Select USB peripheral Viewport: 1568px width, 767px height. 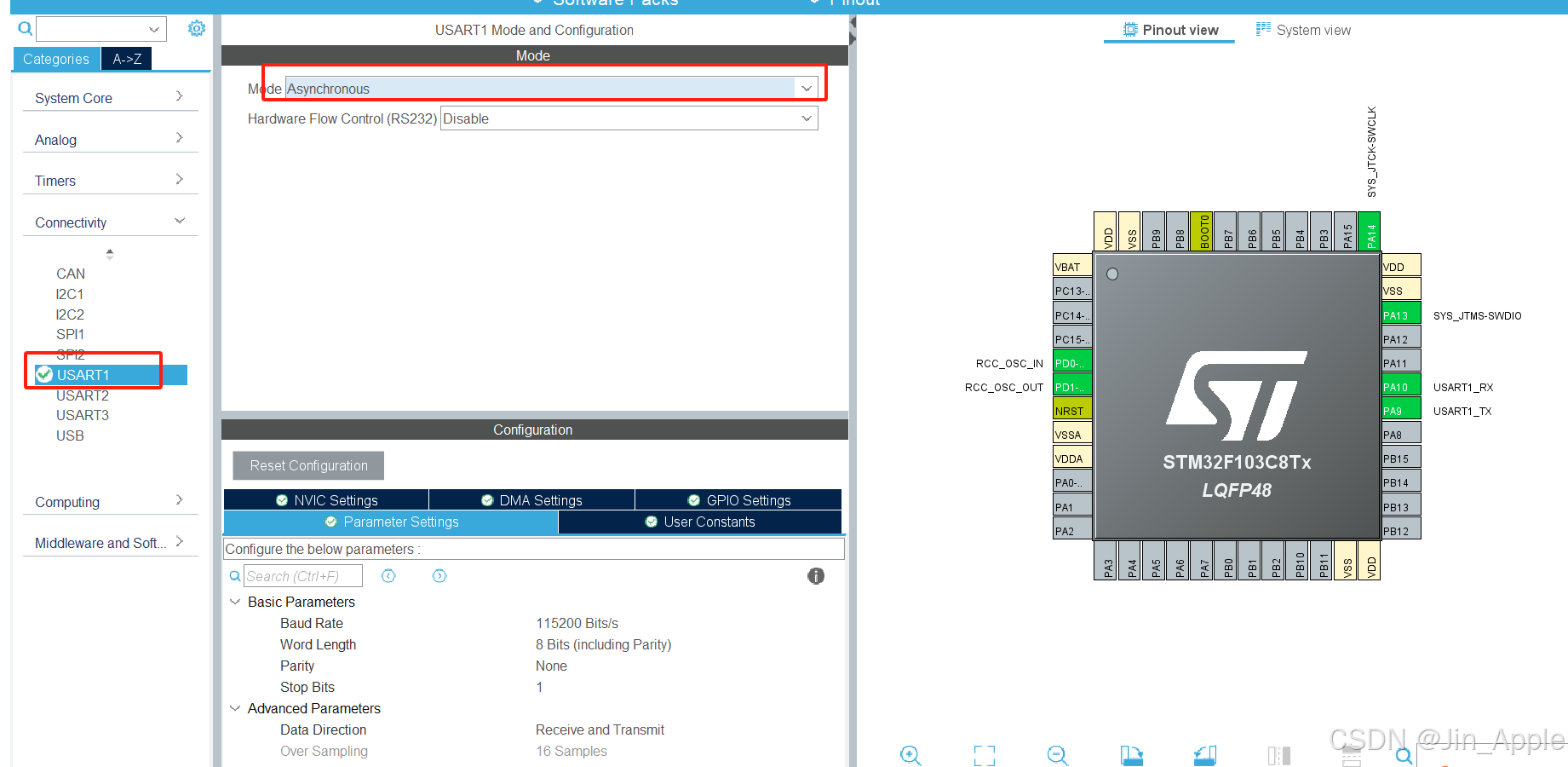[70, 435]
